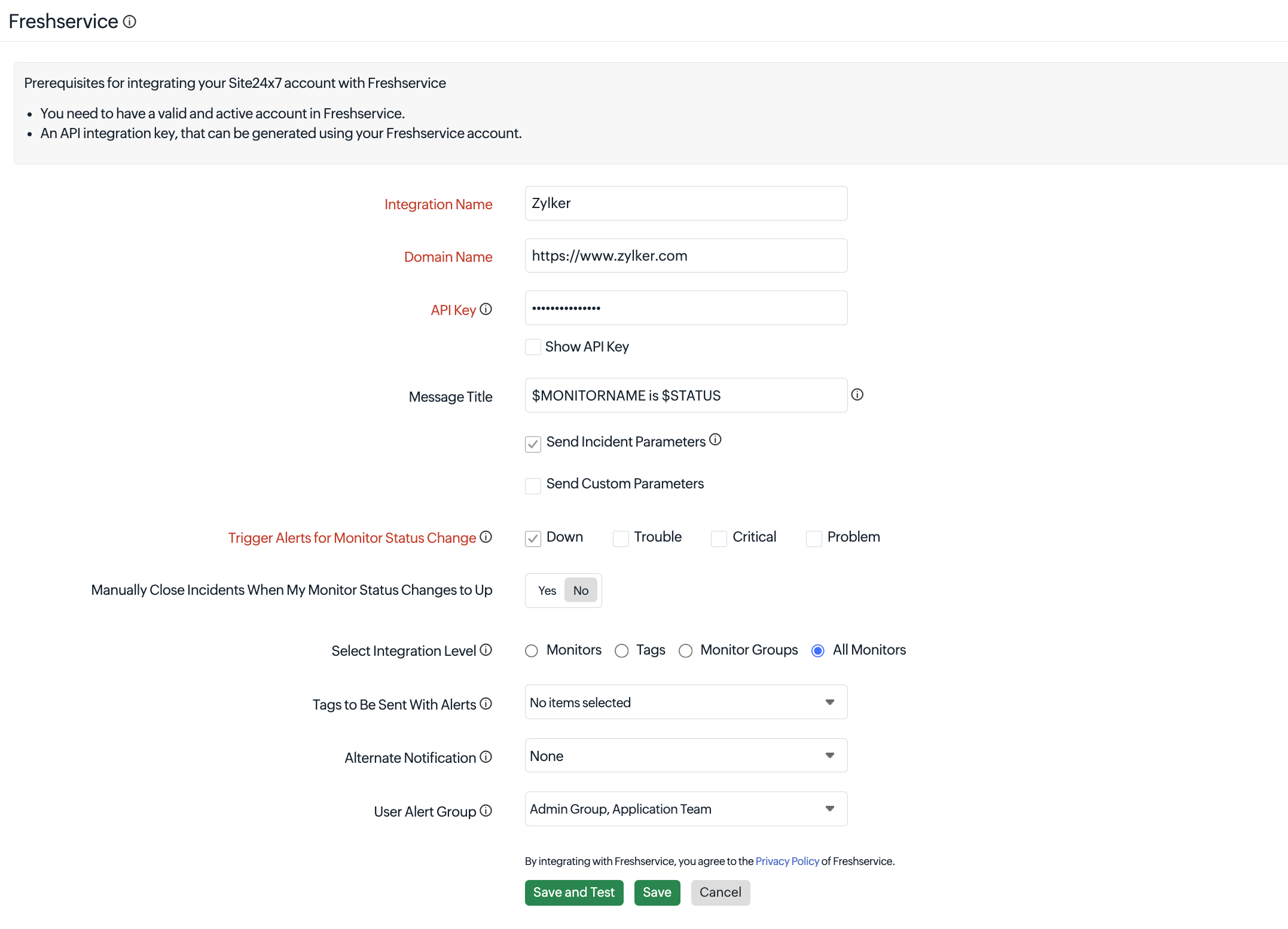Click the Message Title input field
The width and height of the screenshot is (1288, 929).
686,395
